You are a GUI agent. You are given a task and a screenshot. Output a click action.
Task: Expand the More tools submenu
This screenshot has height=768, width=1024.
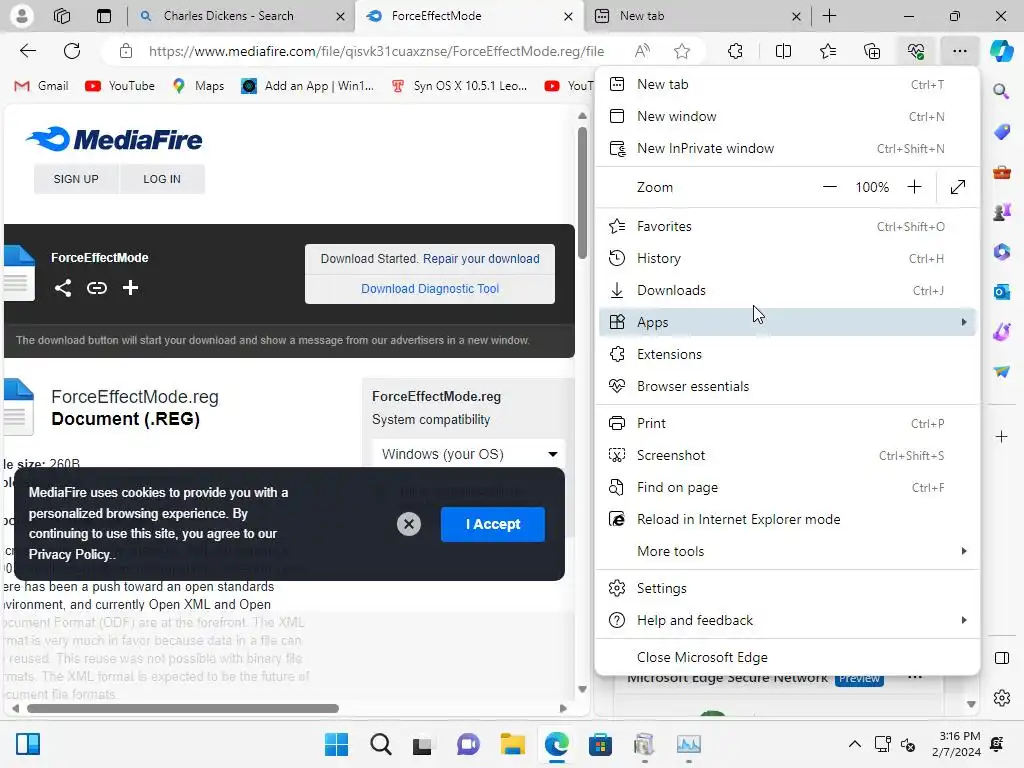(x=787, y=551)
